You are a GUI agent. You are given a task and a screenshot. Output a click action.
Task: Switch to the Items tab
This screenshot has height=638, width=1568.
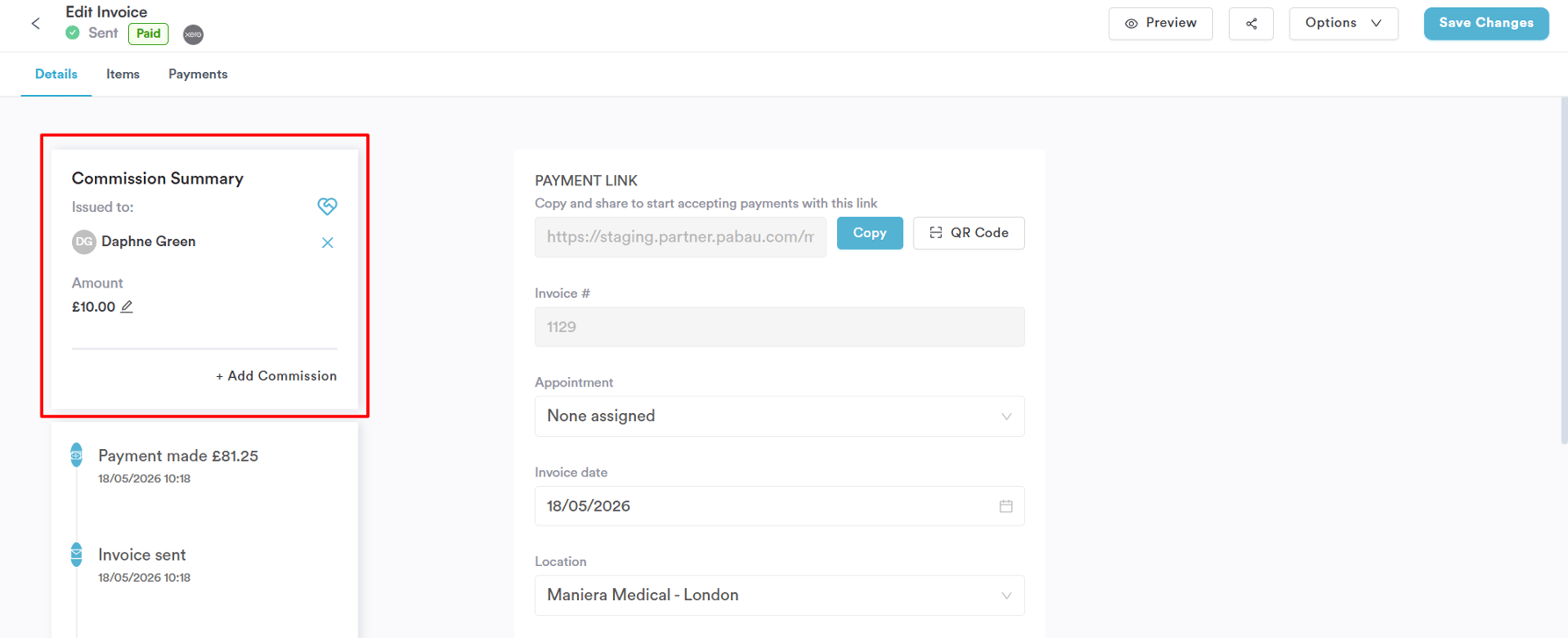(123, 75)
